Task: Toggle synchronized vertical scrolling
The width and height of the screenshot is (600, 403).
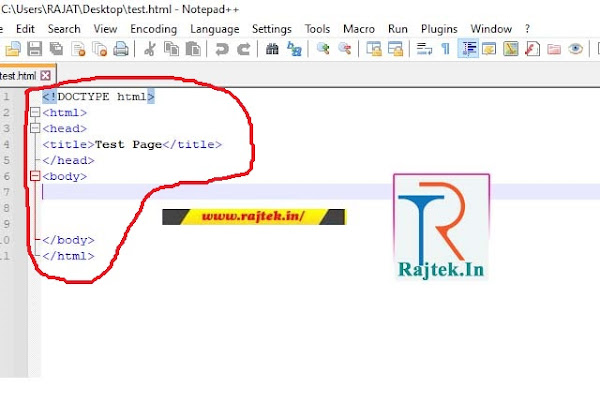Action: 374,49
